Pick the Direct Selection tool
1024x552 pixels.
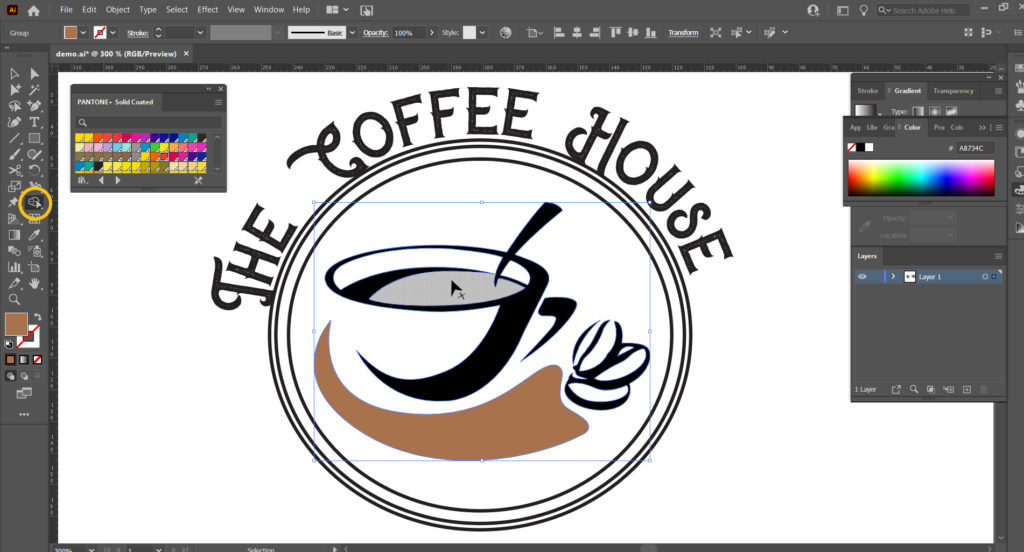tap(35, 73)
